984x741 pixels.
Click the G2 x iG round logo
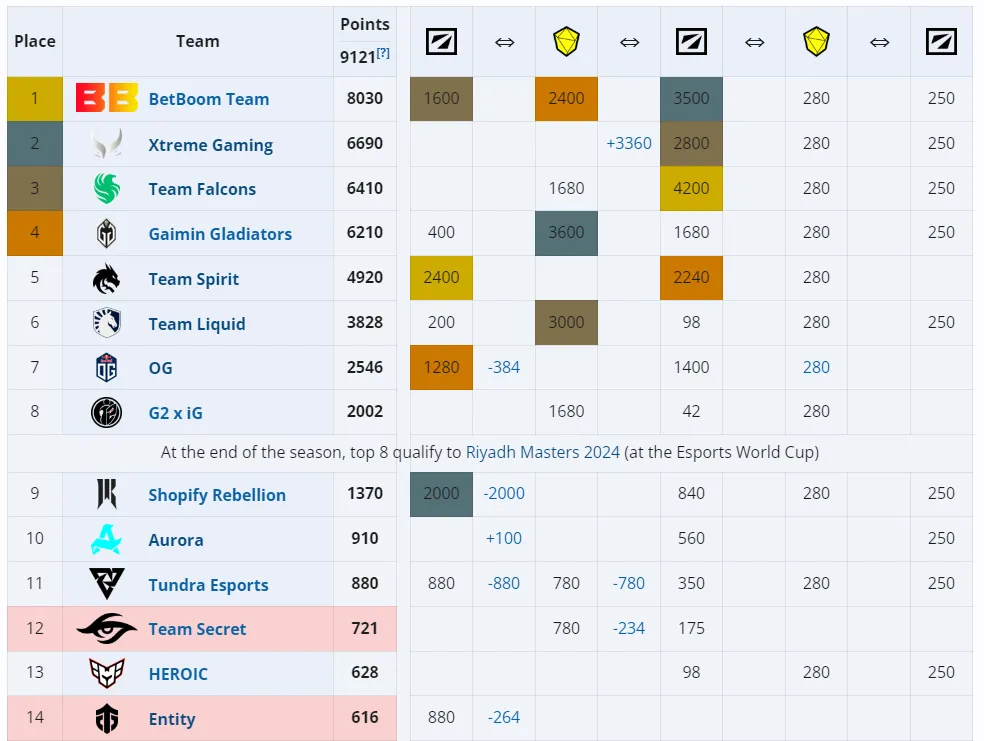(107, 412)
